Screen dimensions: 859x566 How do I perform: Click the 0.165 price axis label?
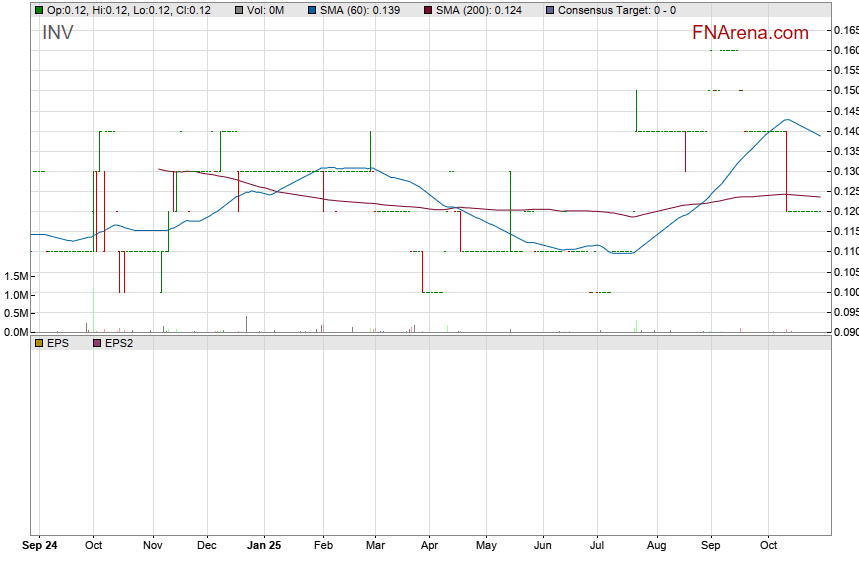[845, 30]
